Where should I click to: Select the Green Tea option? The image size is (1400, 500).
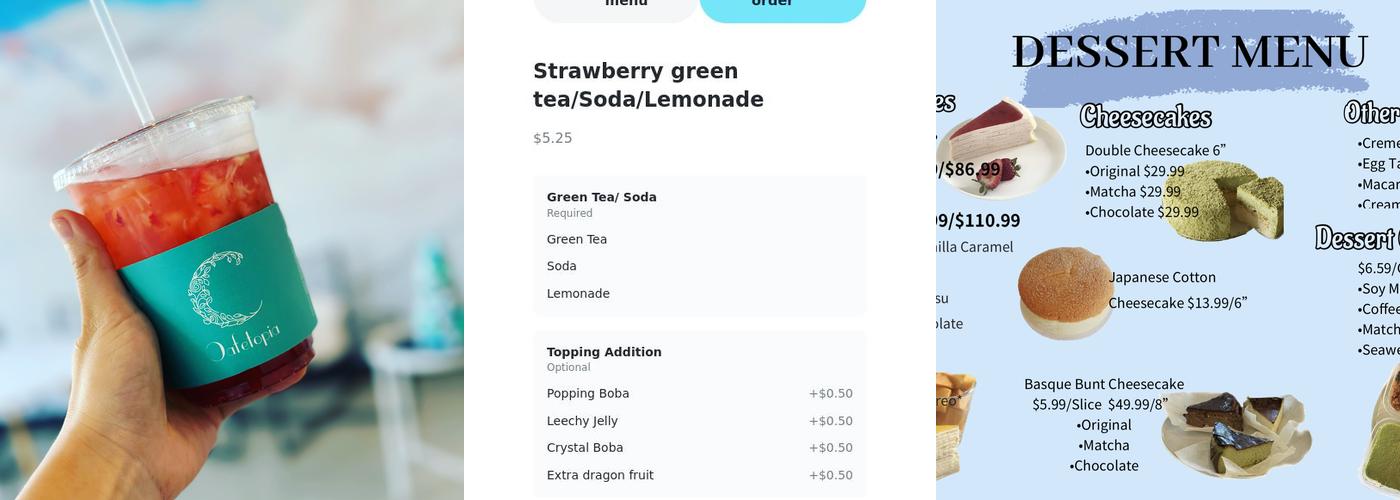click(577, 240)
